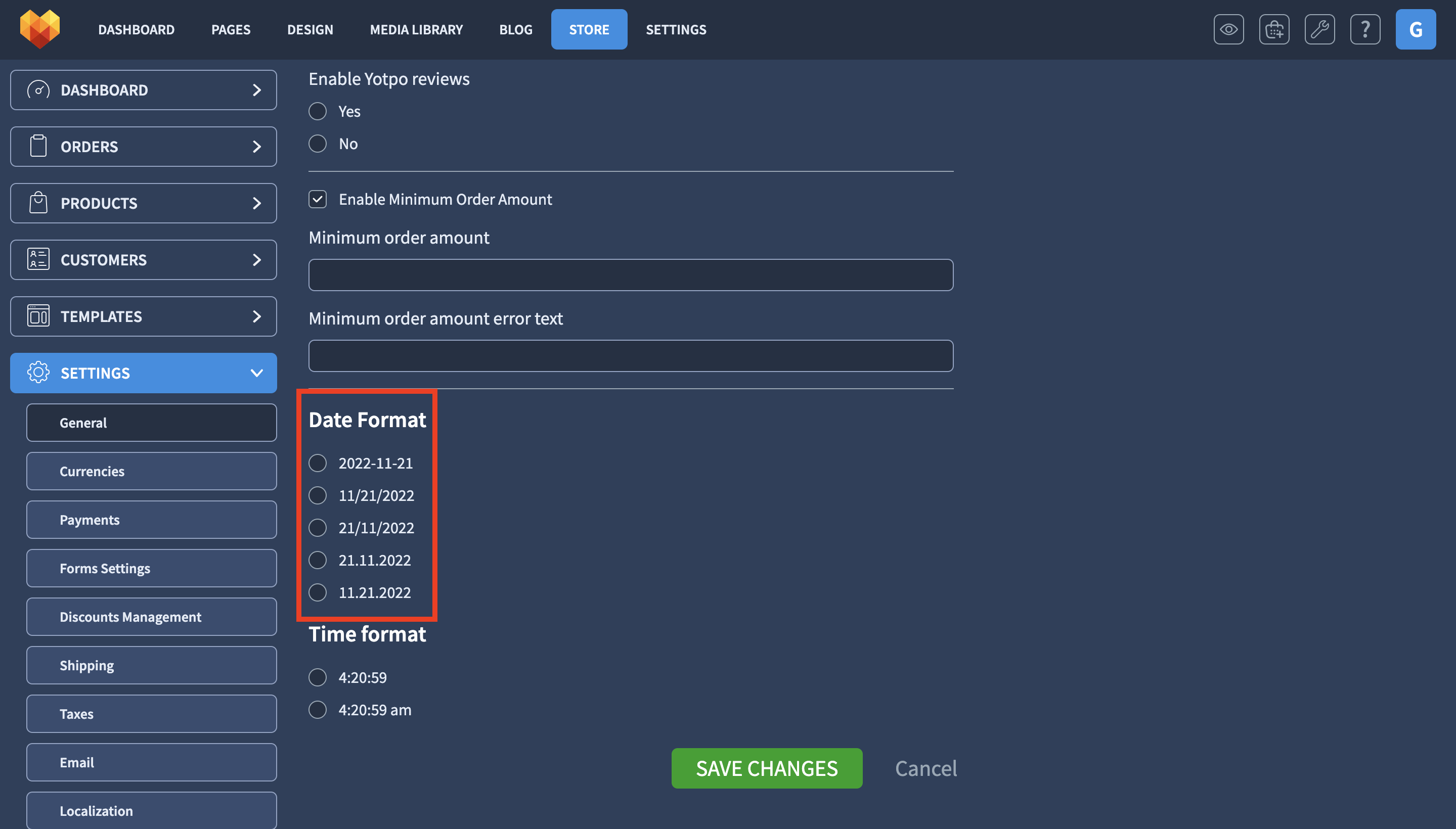This screenshot has width=1456, height=829.
Task: Expand the Templates section chevron
Action: tap(257, 316)
